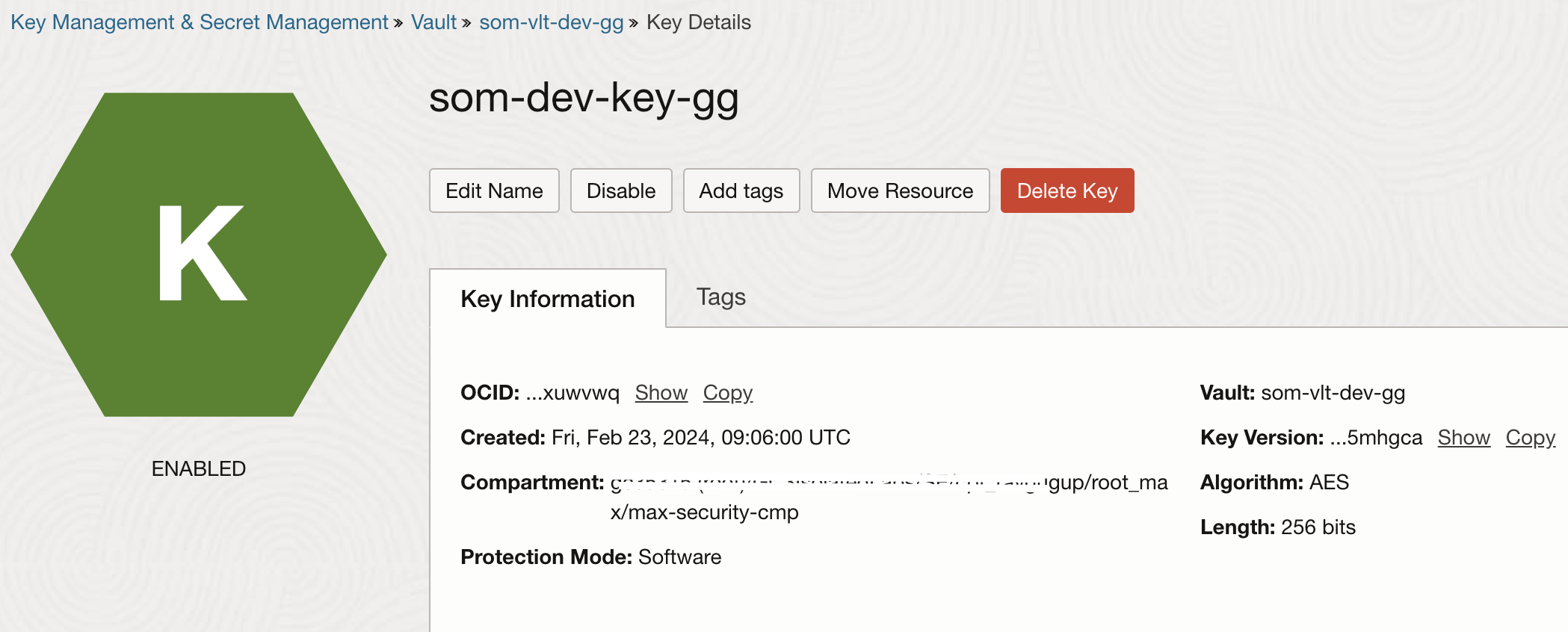Click the red Delete Key button
Screen dimensions: 1568x632
[x=1067, y=191]
